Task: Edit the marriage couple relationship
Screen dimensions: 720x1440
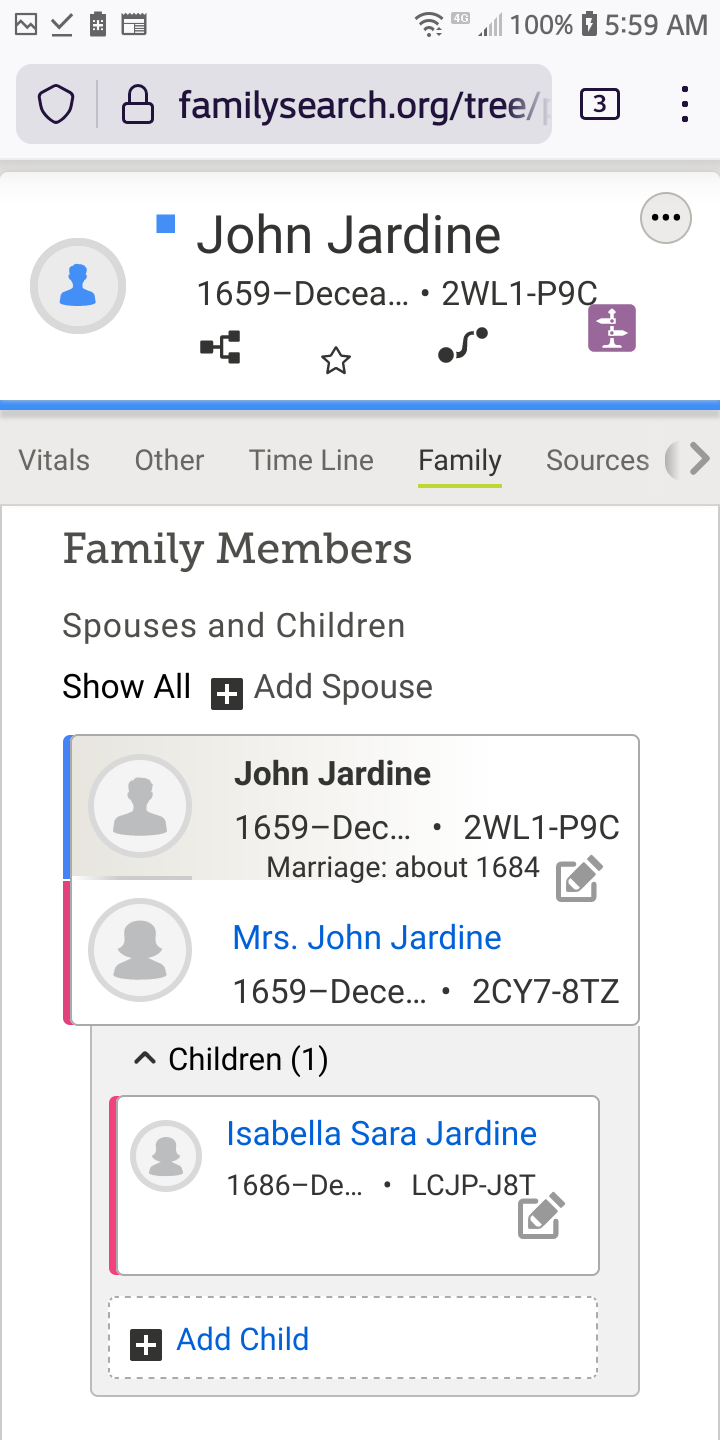Action: 579,878
